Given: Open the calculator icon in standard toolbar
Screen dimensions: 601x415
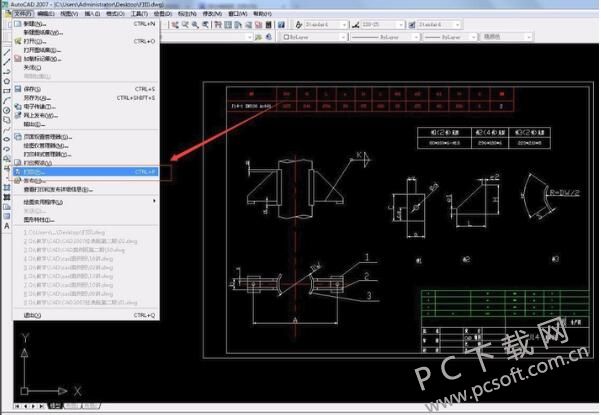Looking at the screenshot, I should tap(269, 25).
